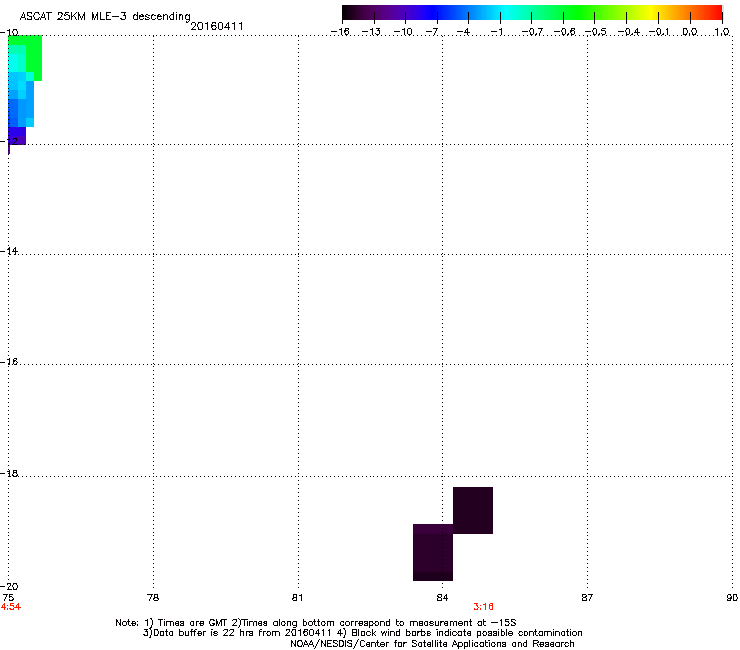Click the note line starting 'Note: 1) Times are GMT'
The width and height of the screenshot is (740, 650).
316,623
